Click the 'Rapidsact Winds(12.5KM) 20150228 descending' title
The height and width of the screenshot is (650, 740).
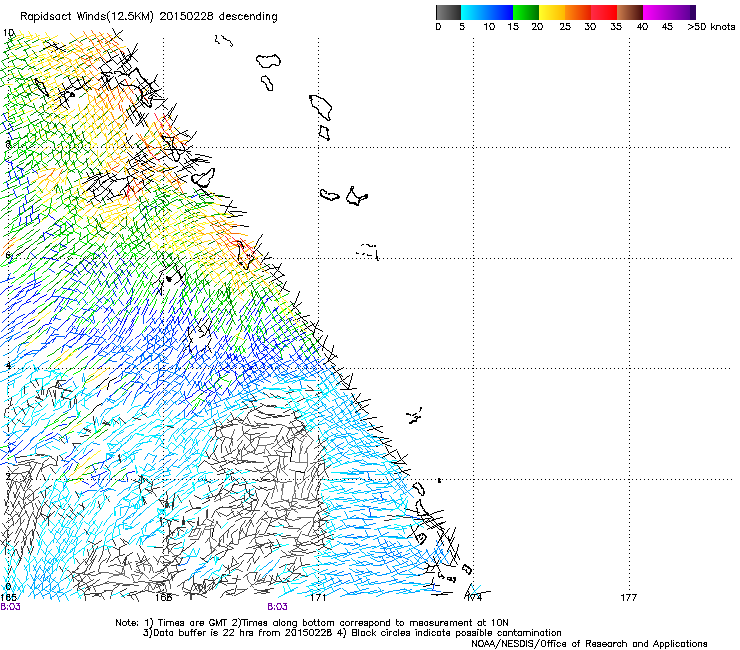coord(149,17)
